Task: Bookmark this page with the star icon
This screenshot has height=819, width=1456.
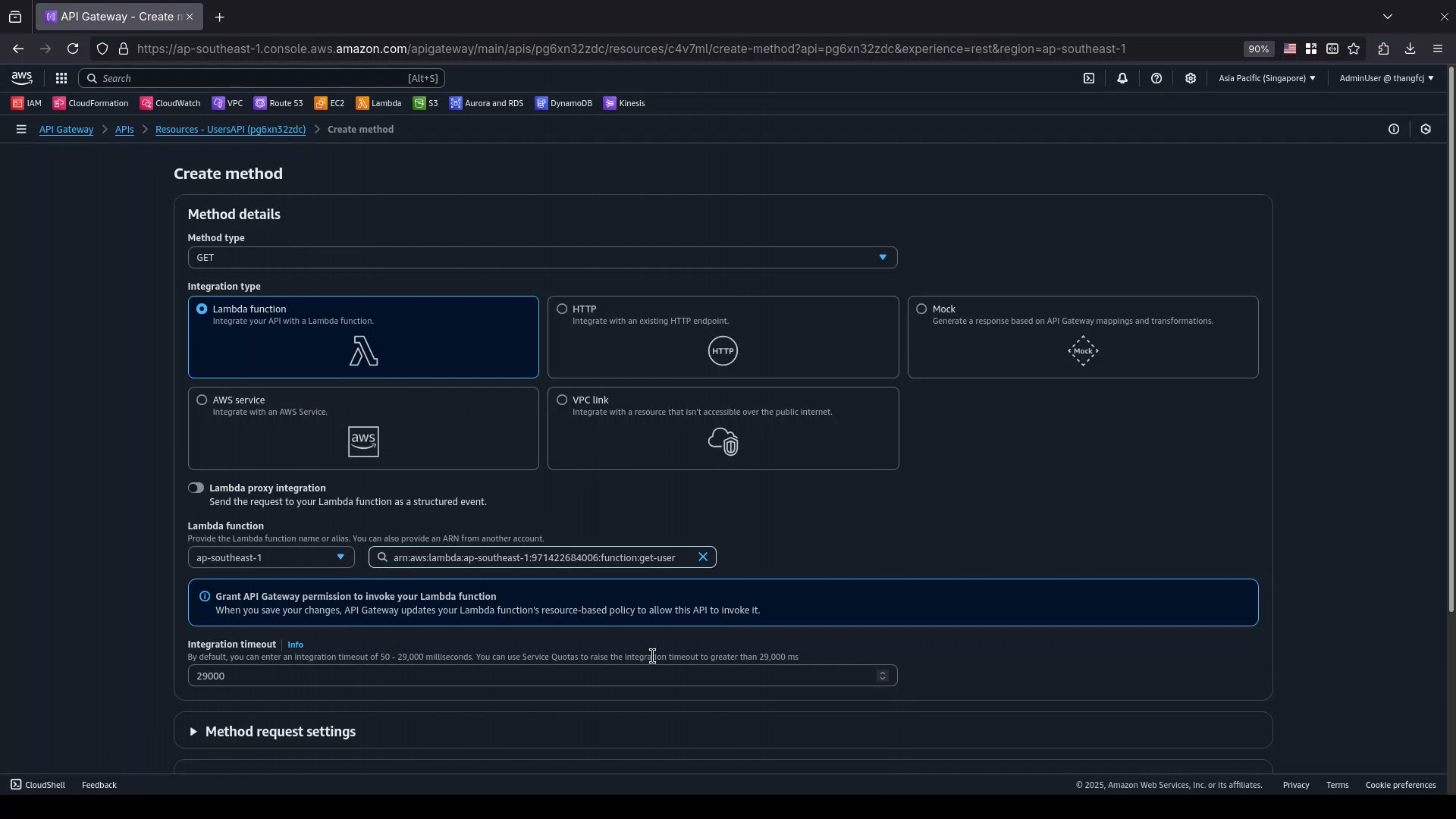Action: tap(1354, 49)
